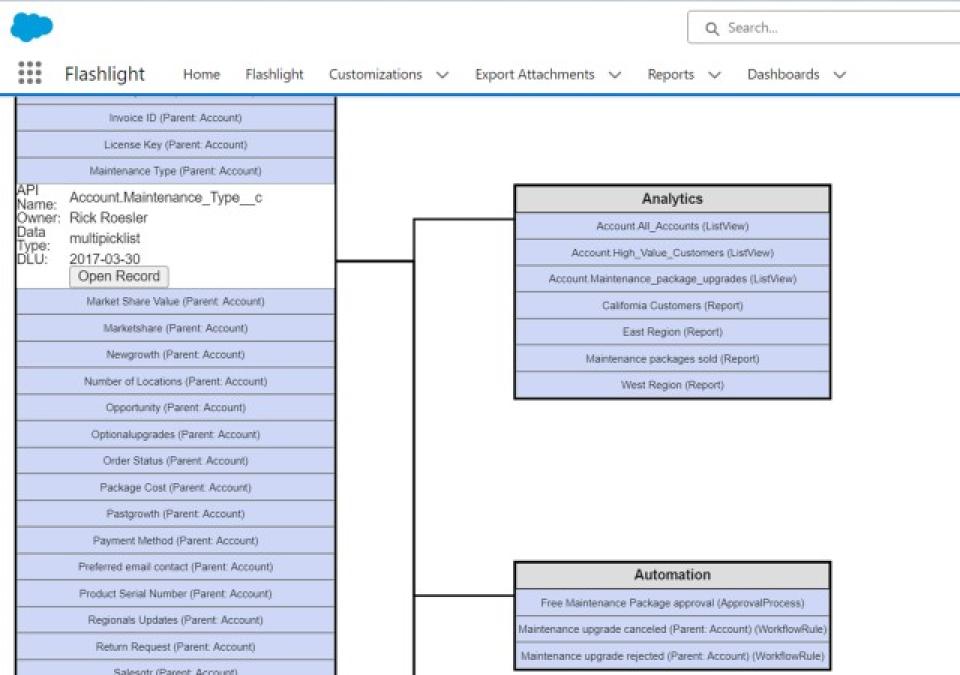Expand the Customizations dropdown chevron

coord(442,75)
